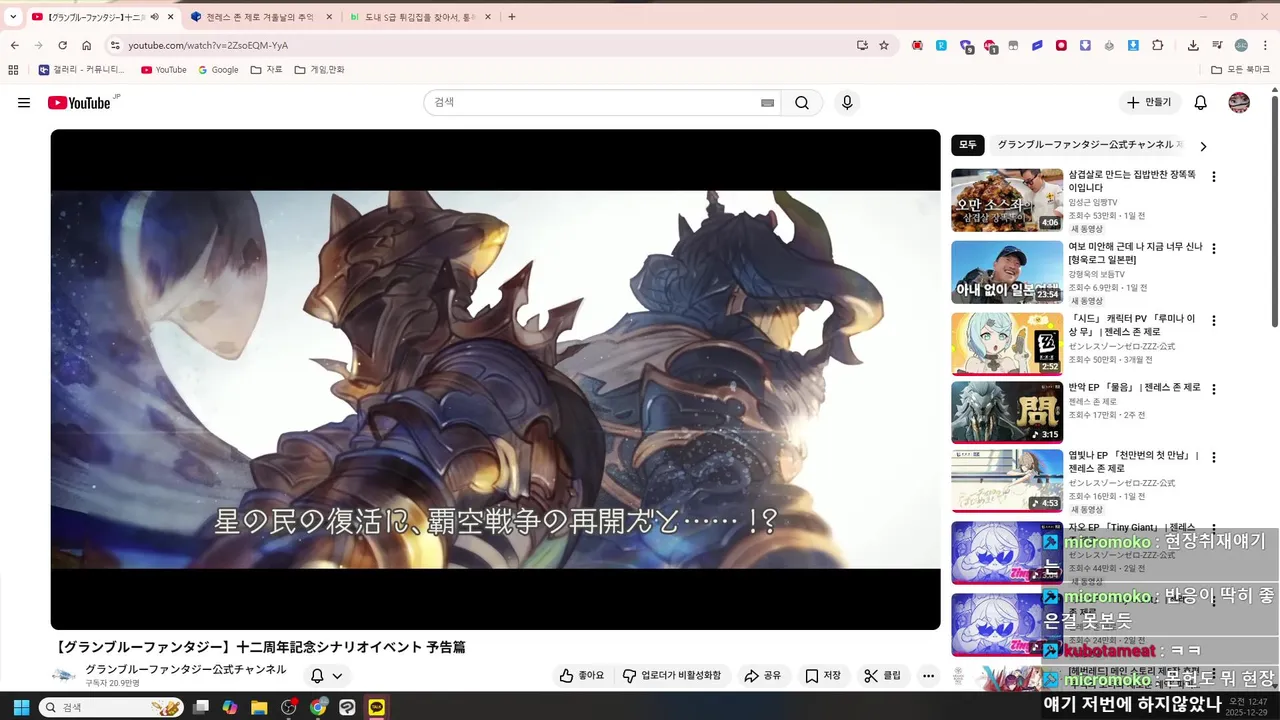Open Chrome downloads tray icon

1193,45
